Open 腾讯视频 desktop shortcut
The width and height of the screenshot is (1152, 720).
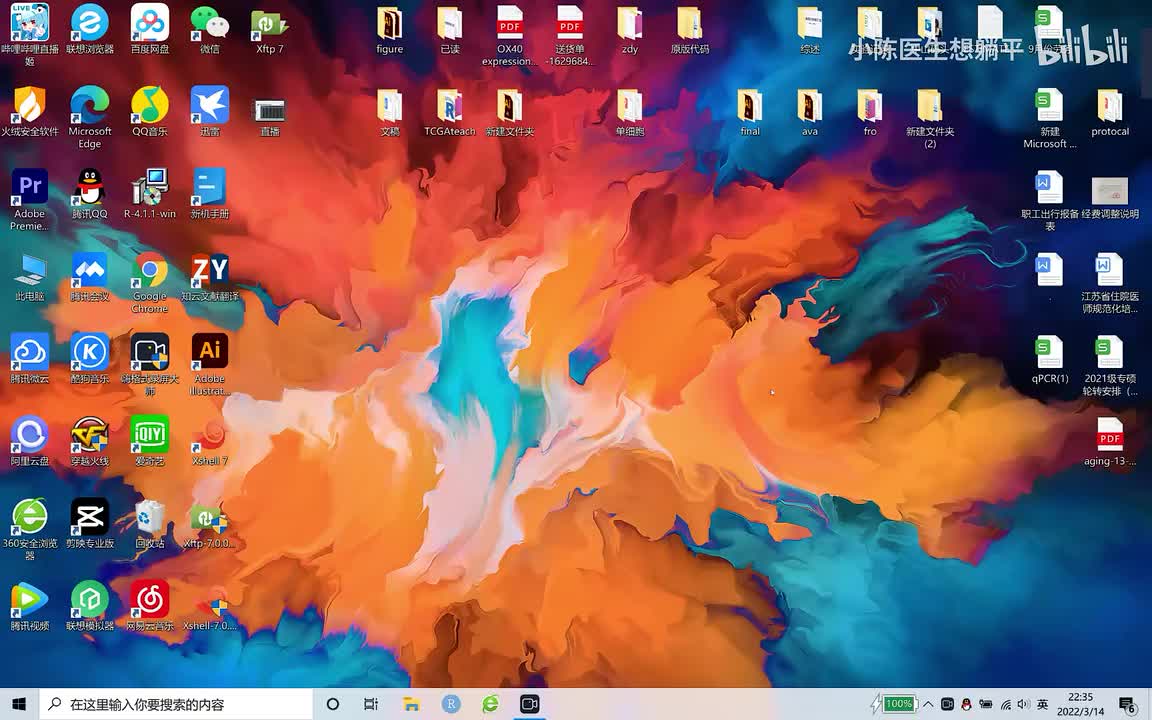coord(29,605)
